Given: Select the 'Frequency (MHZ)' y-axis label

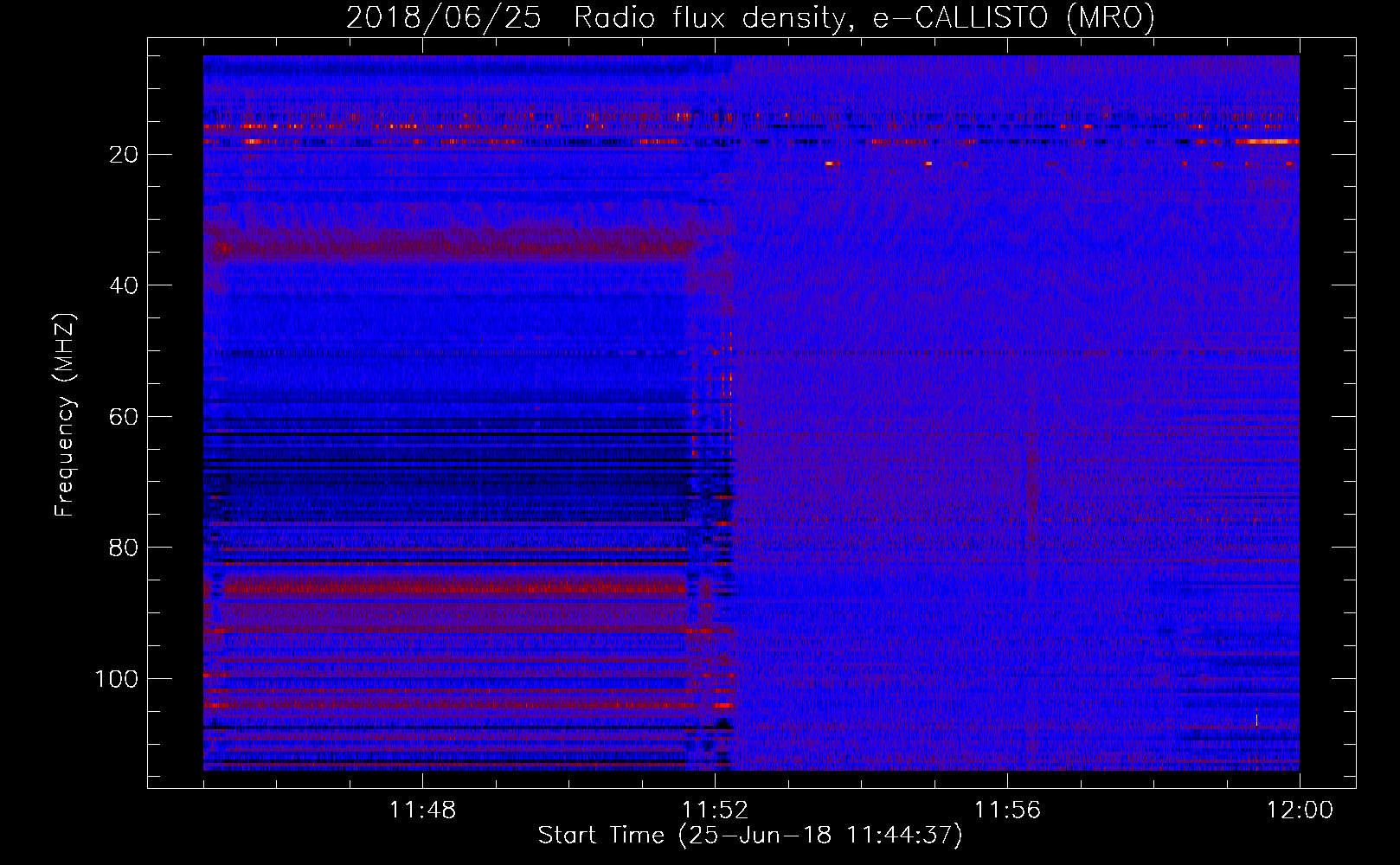Looking at the screenshot, I should (65, 415).
